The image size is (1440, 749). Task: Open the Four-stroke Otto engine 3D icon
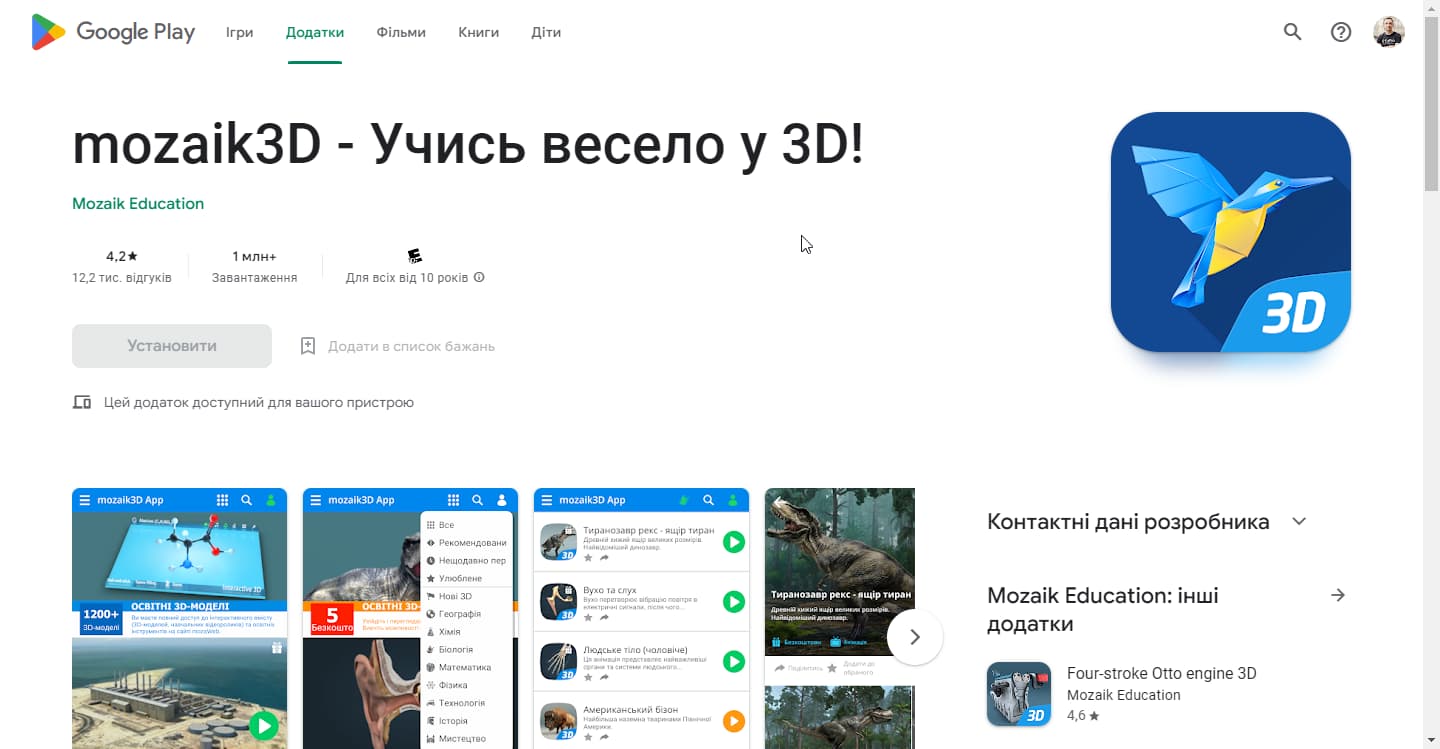[x=1019, y=694]
